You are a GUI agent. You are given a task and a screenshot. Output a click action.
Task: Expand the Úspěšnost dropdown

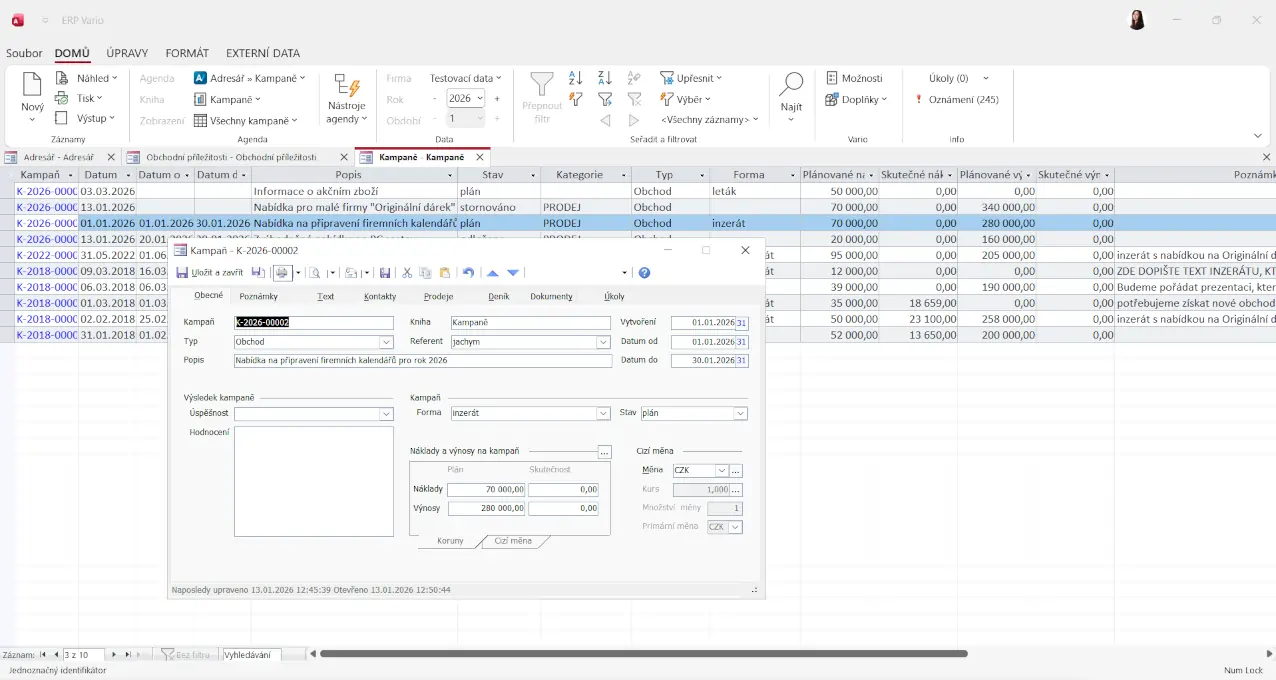(387, 414)
